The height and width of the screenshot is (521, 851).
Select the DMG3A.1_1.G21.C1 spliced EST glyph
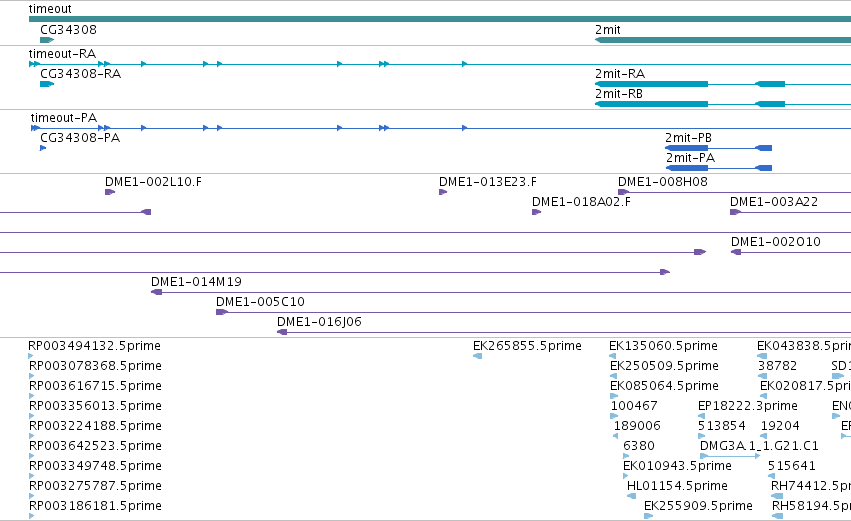[730, 456]
